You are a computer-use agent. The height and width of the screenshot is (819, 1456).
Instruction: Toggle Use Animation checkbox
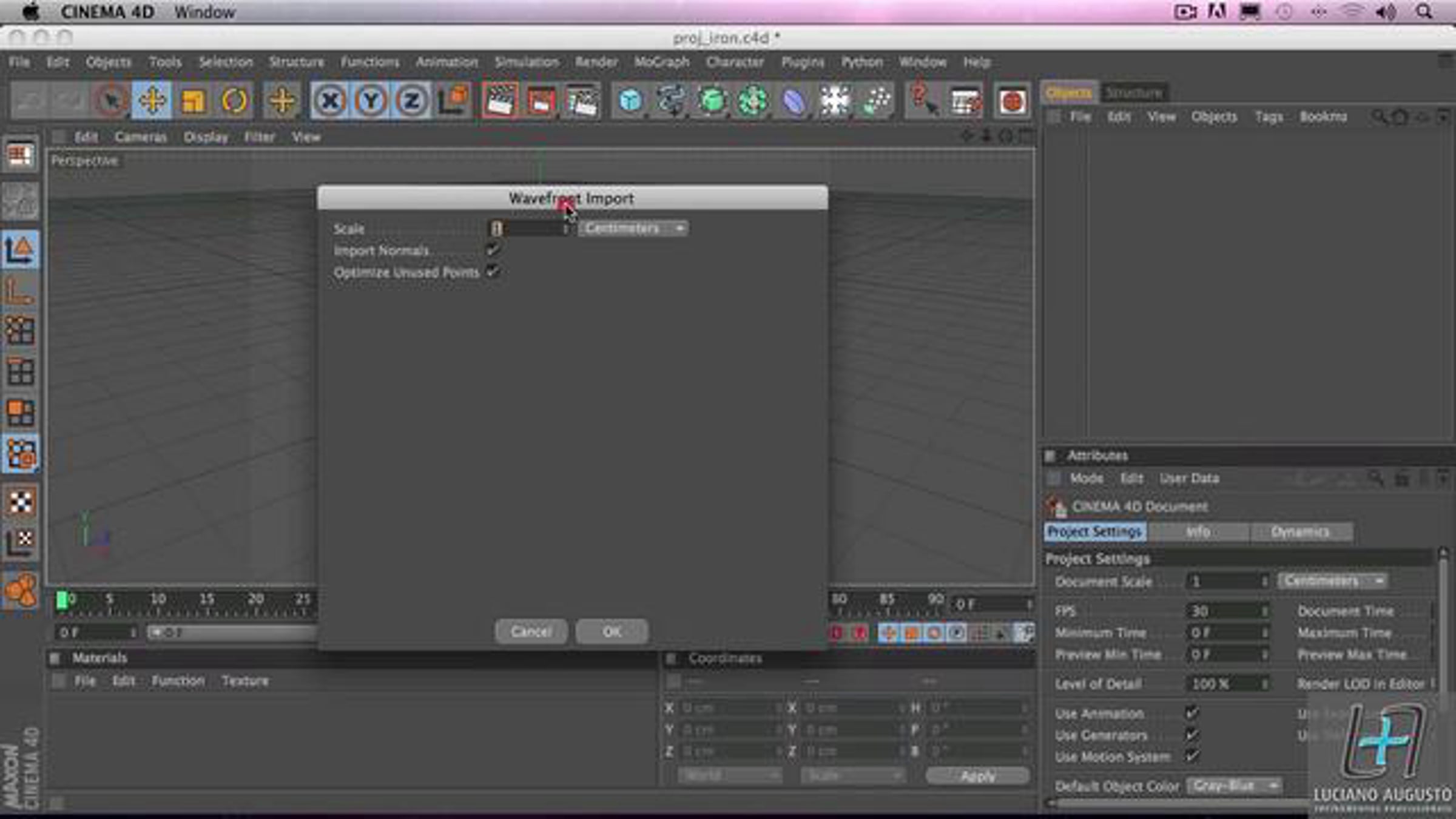[1192, 713]
